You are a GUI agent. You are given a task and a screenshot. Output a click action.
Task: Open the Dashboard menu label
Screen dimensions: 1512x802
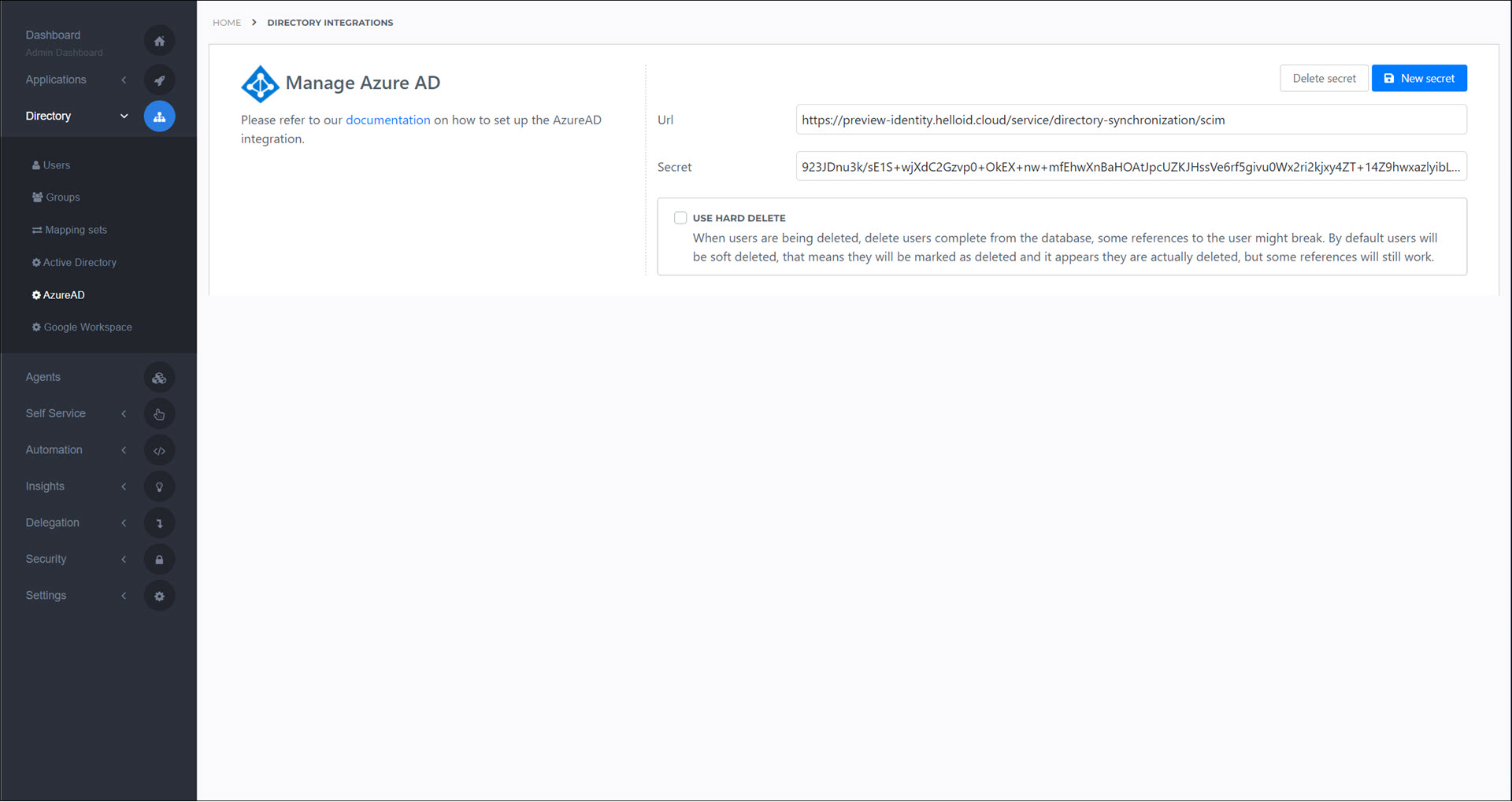[53, 35]
